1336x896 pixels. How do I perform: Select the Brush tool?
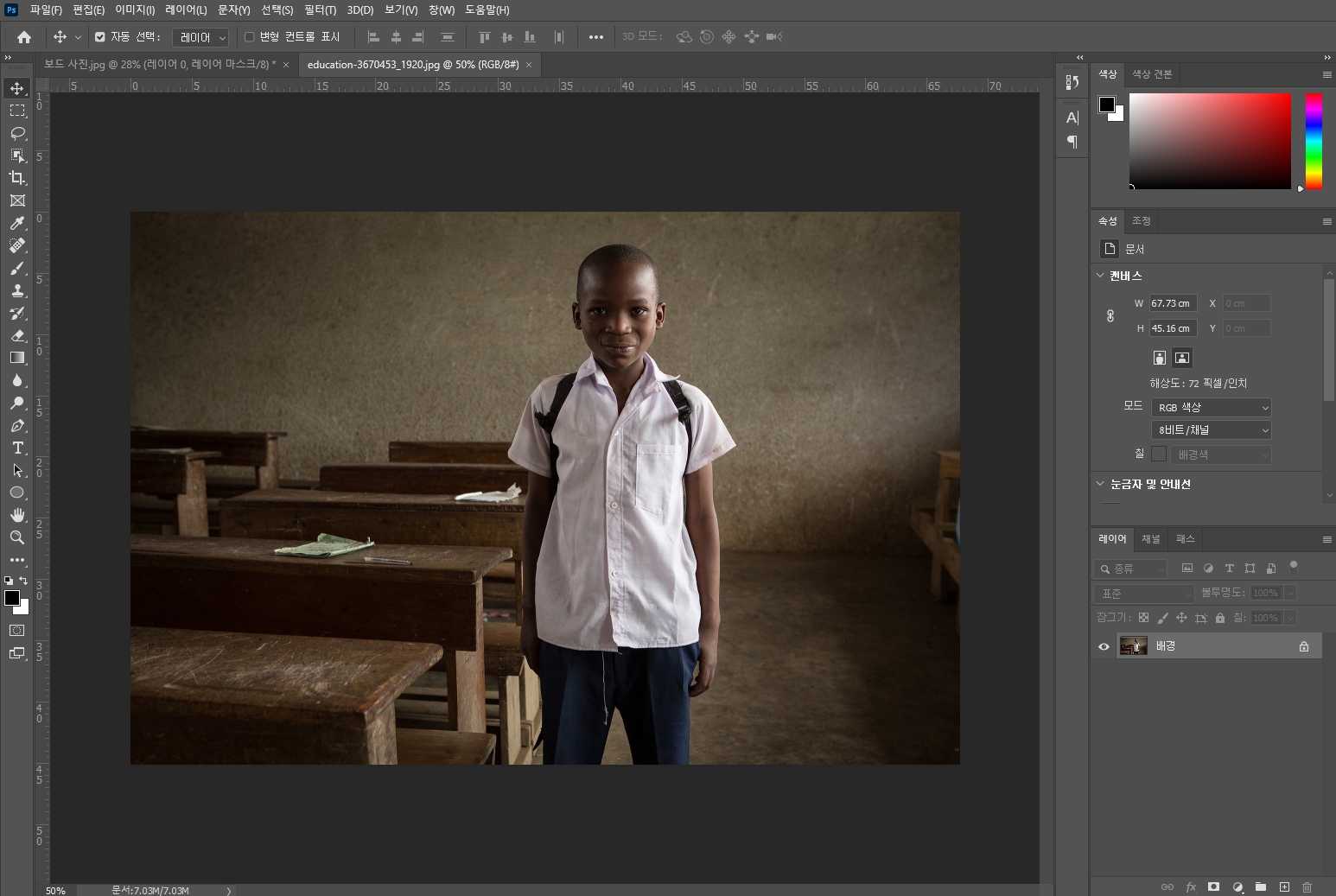tap(16, 268)
